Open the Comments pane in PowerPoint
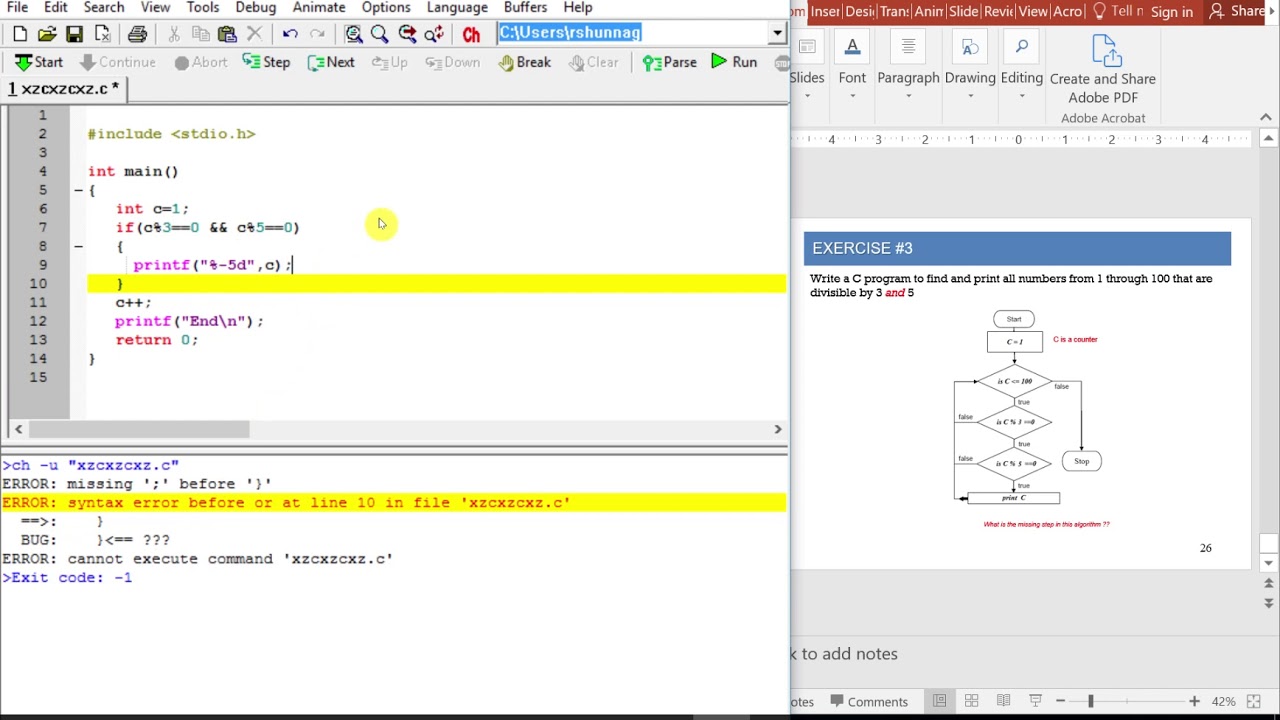The height and width of the screenshot is (720, 1280). coord(868,702)
